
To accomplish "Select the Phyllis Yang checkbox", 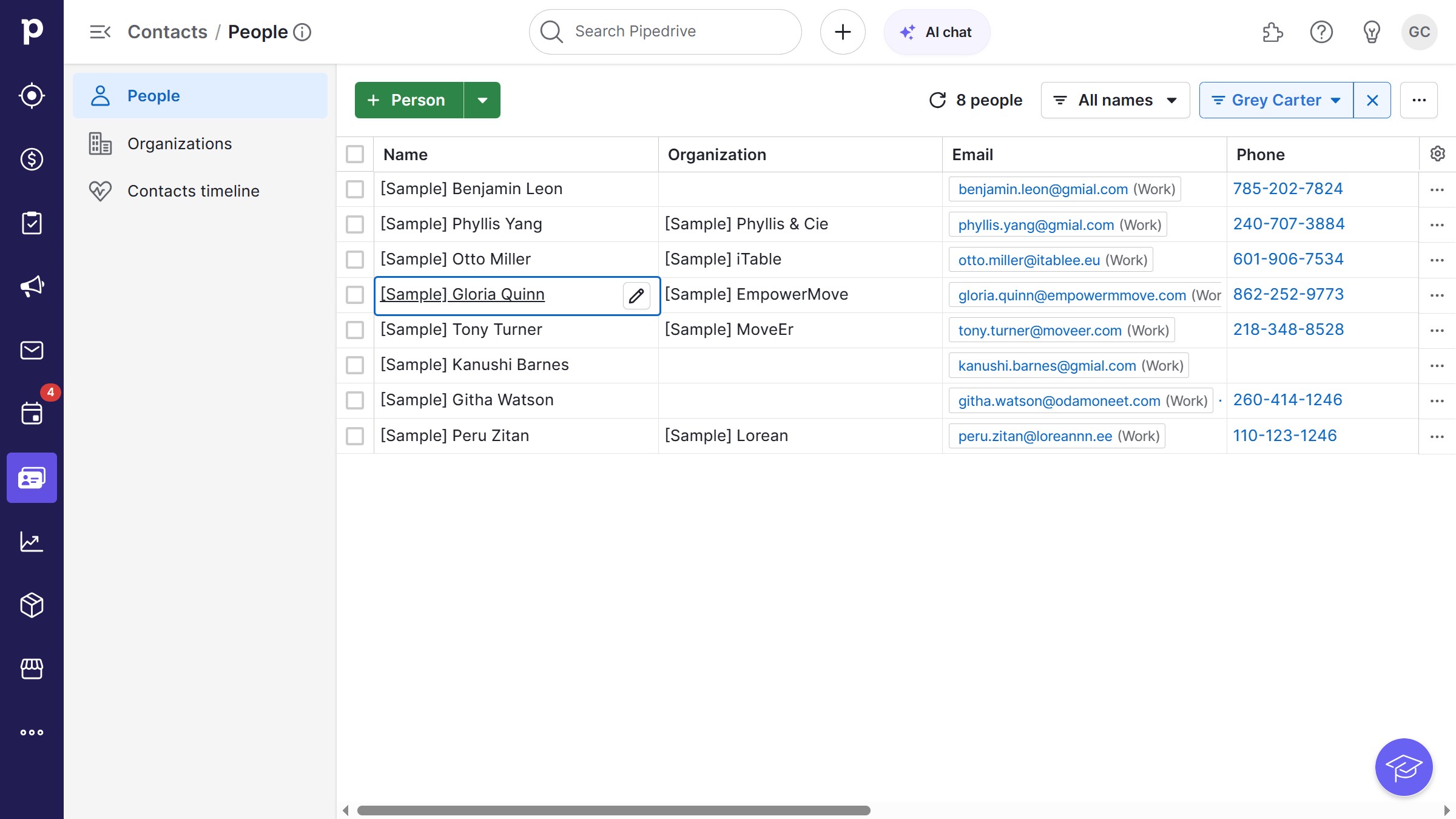I will pyautogui.click(x=355, y=224).
